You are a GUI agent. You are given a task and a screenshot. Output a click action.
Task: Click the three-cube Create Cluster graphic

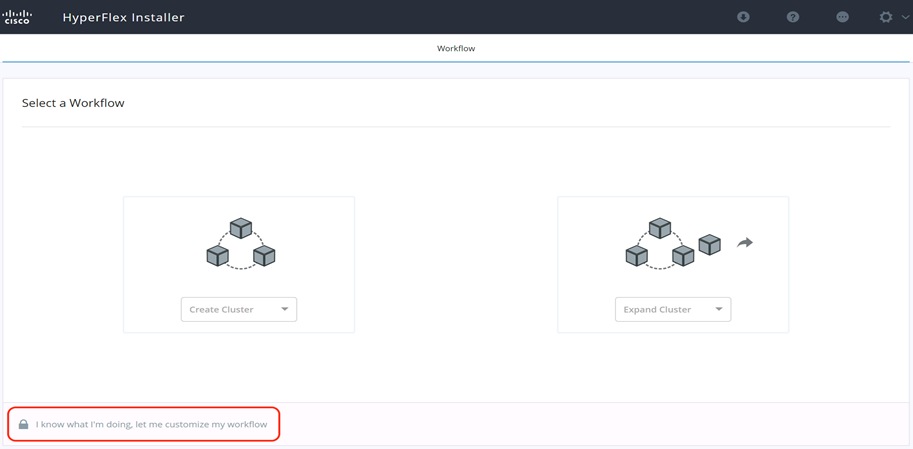coord(240,243)
